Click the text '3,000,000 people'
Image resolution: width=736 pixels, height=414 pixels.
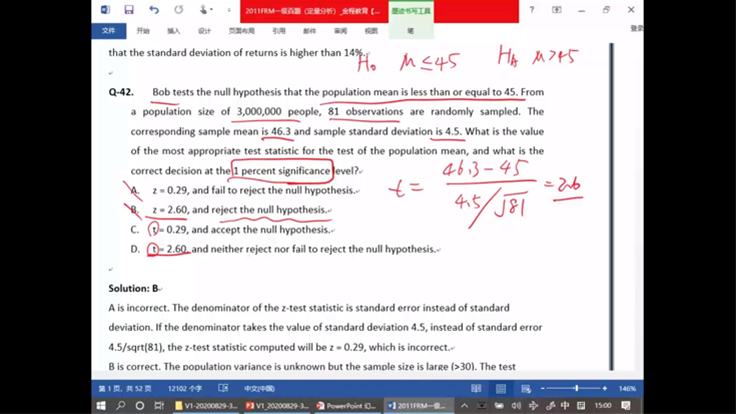[276, 112]
